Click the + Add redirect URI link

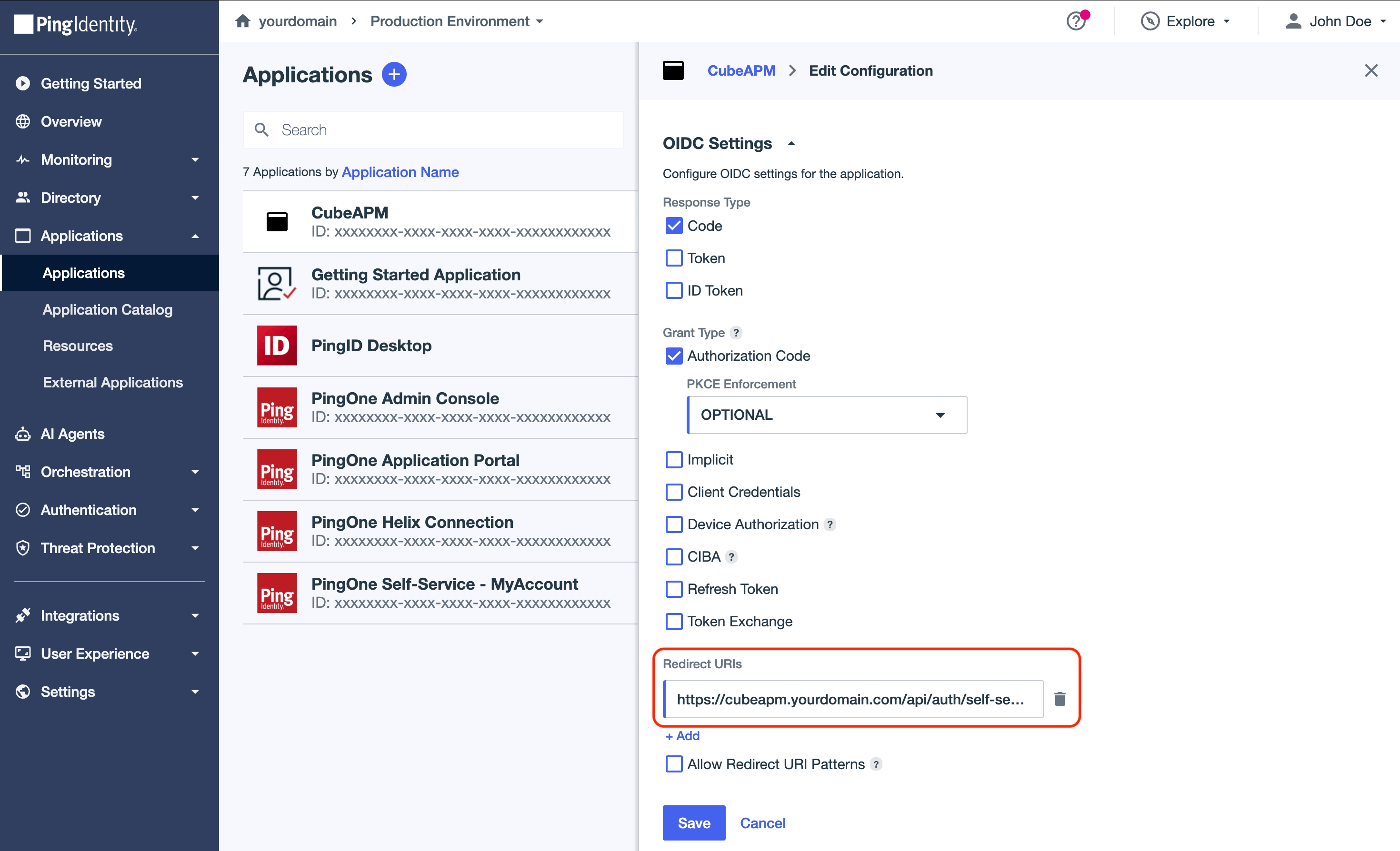(682, 736)
